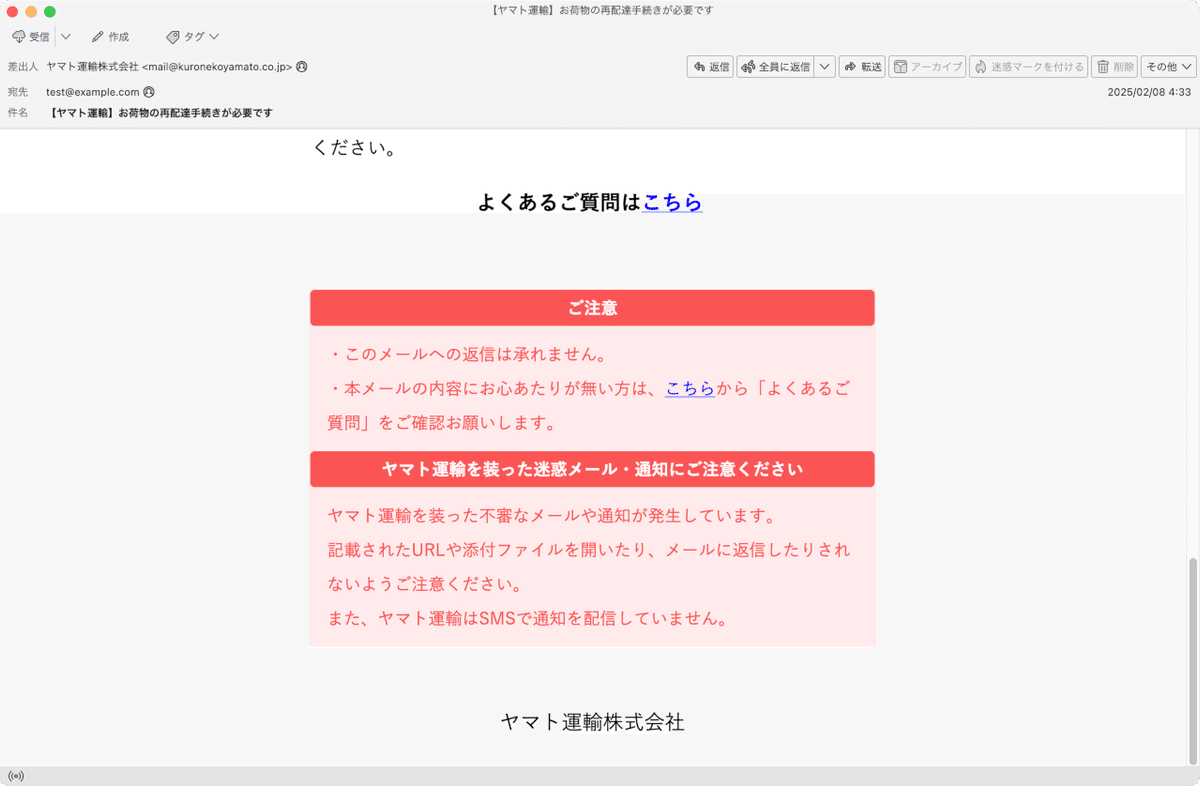Click the 迷惑マークを付ける (Junk) button
Viewport: 1200px width, 786px height.
[1028, 67]
